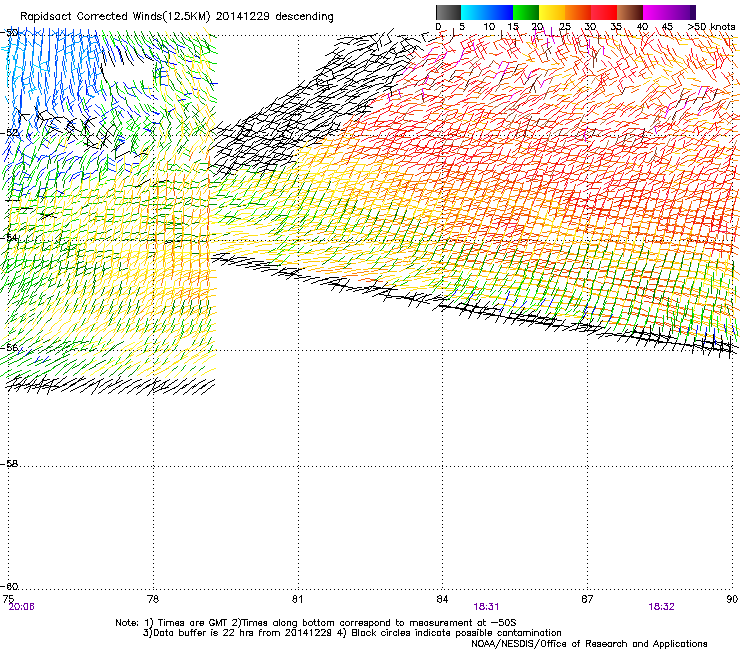Click the latitude -54 axis label
Image resolution: width=740 pixels, height=650 pixels.
point(9,237)
